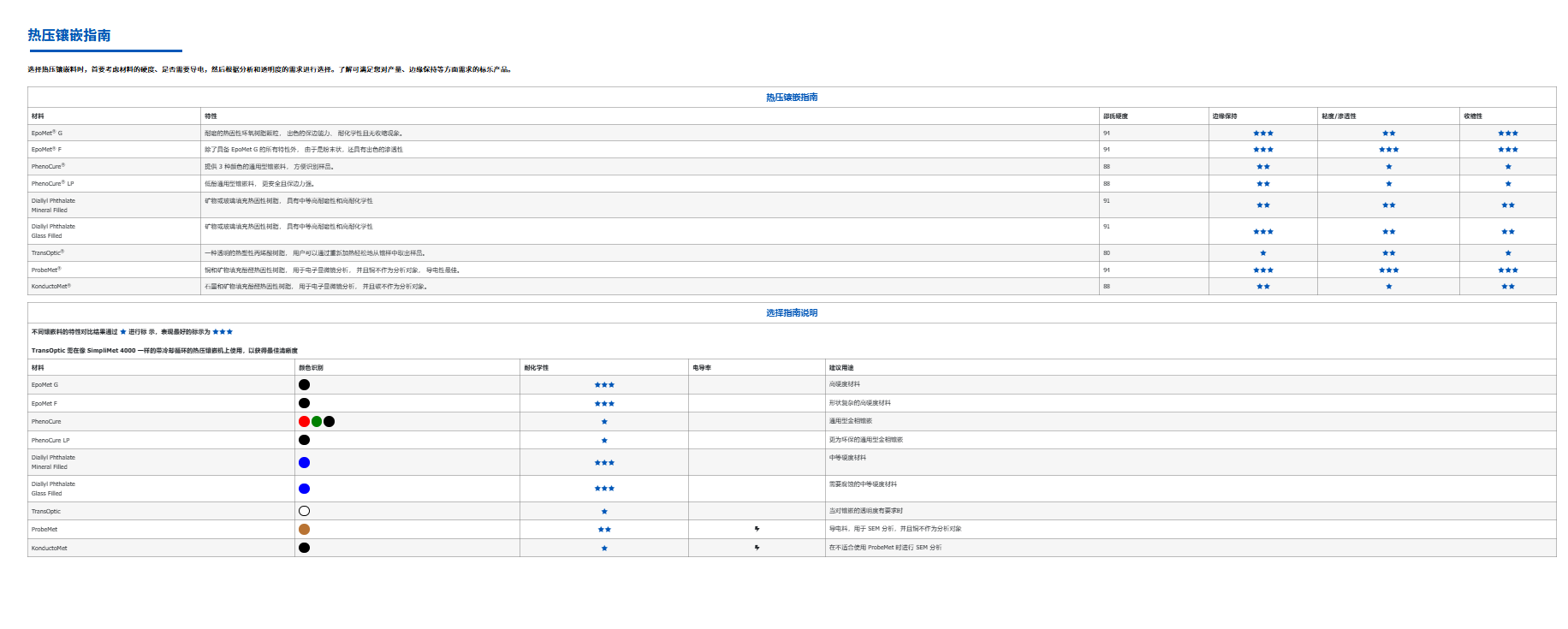This screenshot has width=1568, height=629.
Task: Click the 粘度/渗透性 two stars for TransOptic
Action: coord(1389,253)
